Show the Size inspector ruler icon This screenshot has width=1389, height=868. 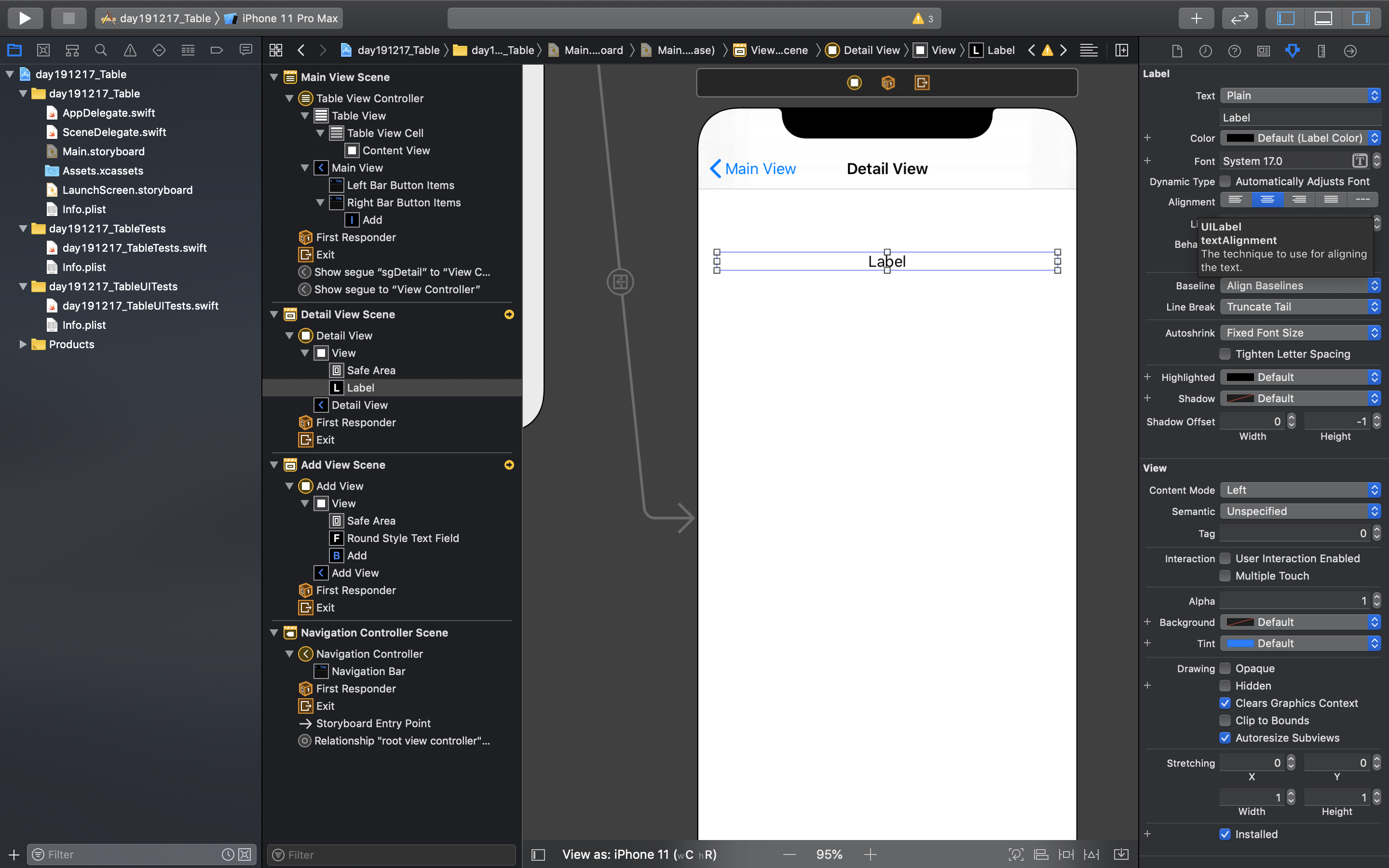[1321, 51]
